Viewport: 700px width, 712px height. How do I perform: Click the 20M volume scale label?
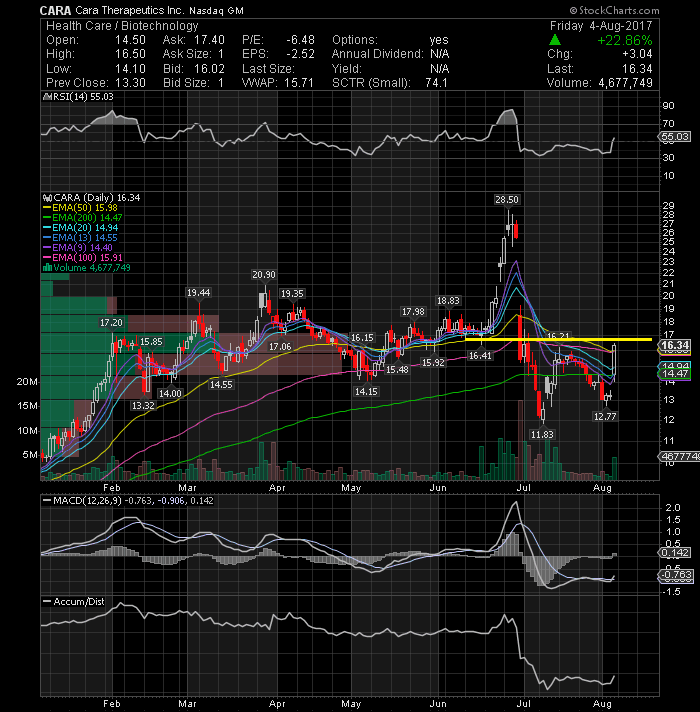[27, 382]
